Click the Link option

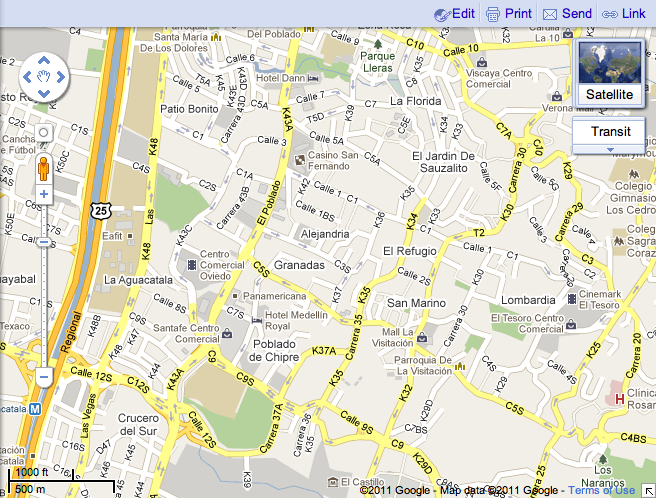click(x=633, y=13)
